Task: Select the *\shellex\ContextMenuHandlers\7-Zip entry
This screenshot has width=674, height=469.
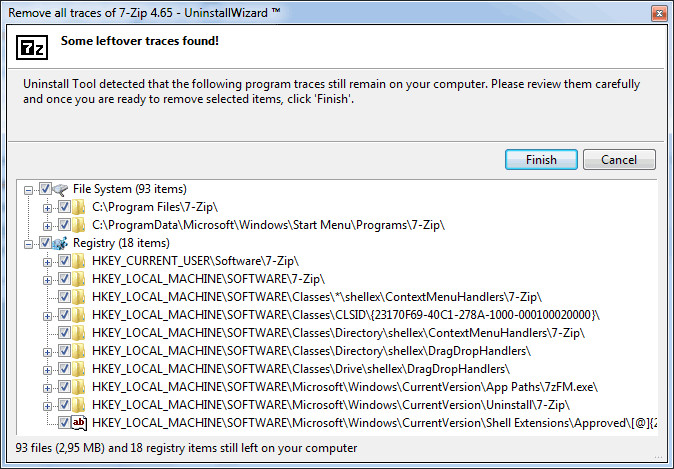Action: pyautogui.click(x=317, y=297)
